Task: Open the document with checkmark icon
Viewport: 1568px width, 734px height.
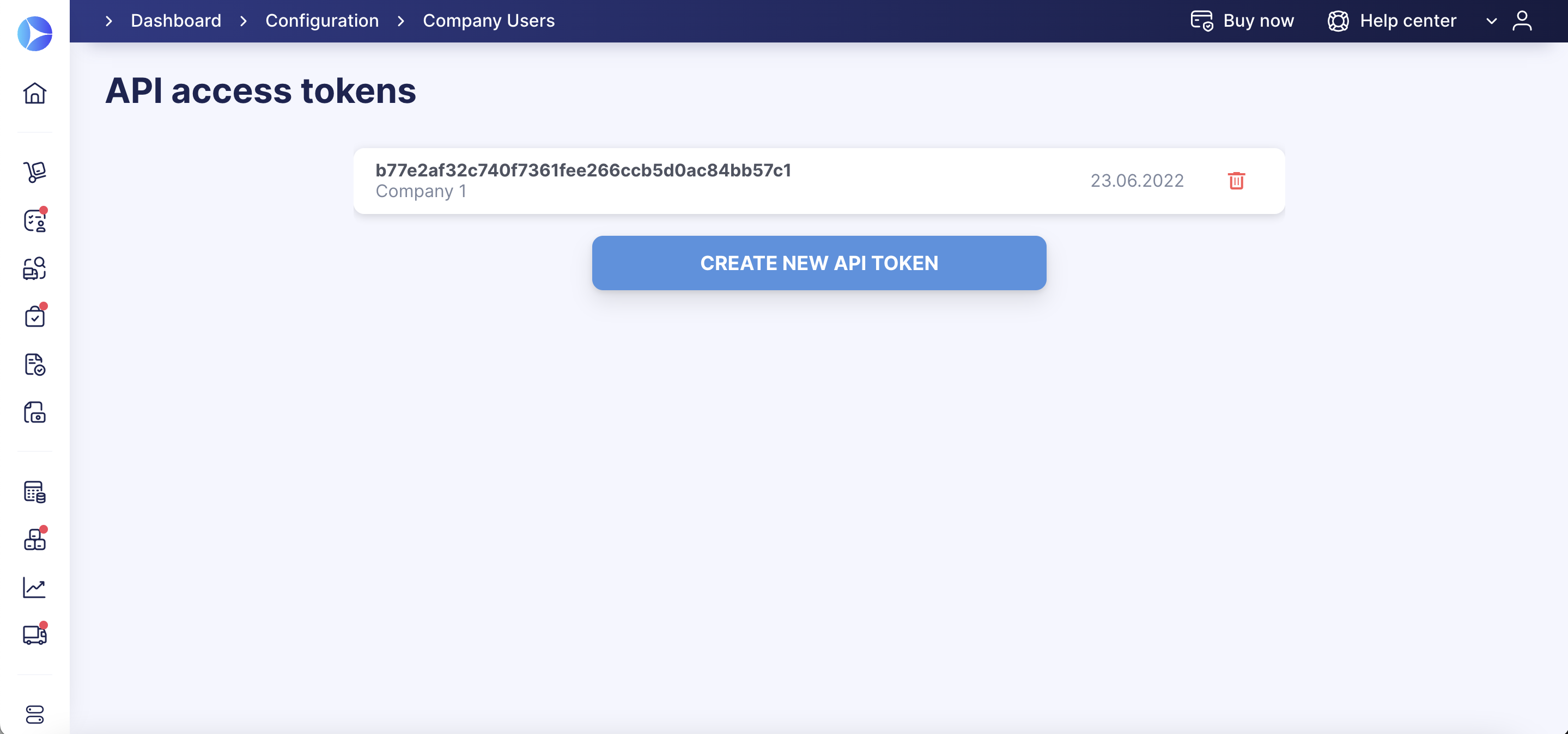Action: pos(35,364)
